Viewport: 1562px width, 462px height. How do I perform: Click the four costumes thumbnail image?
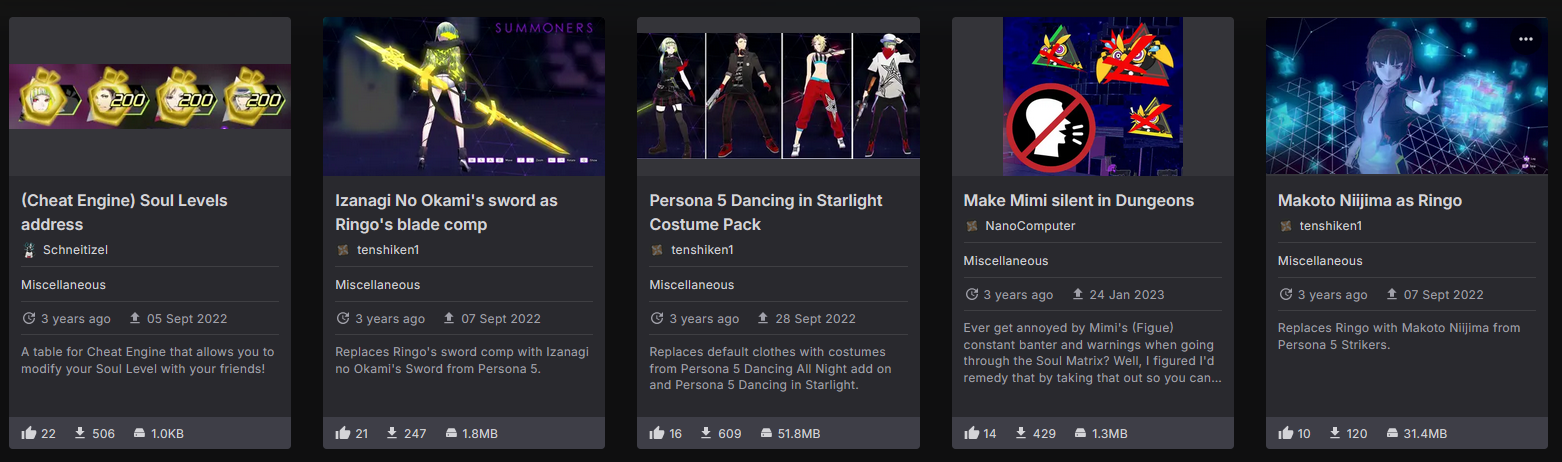pos(778,97)
